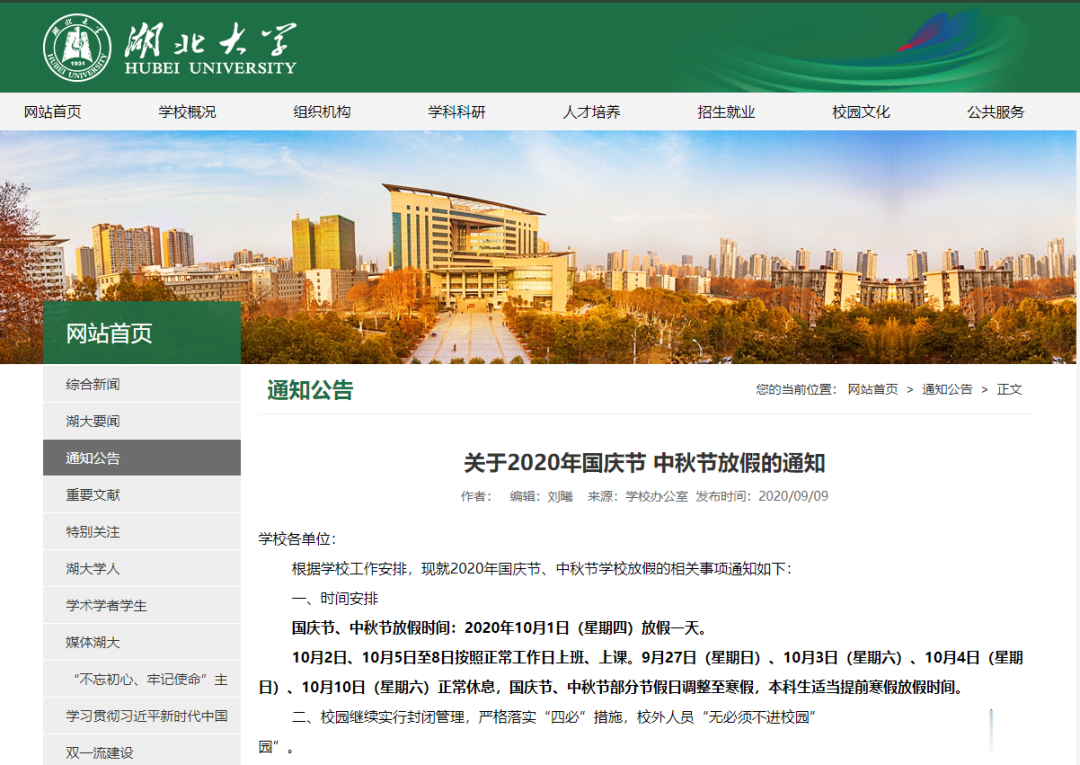This screenshot has height=765, width=1080.
Task: Navigate to 招生就业 from top menu
Action: [x=724, y=111]
